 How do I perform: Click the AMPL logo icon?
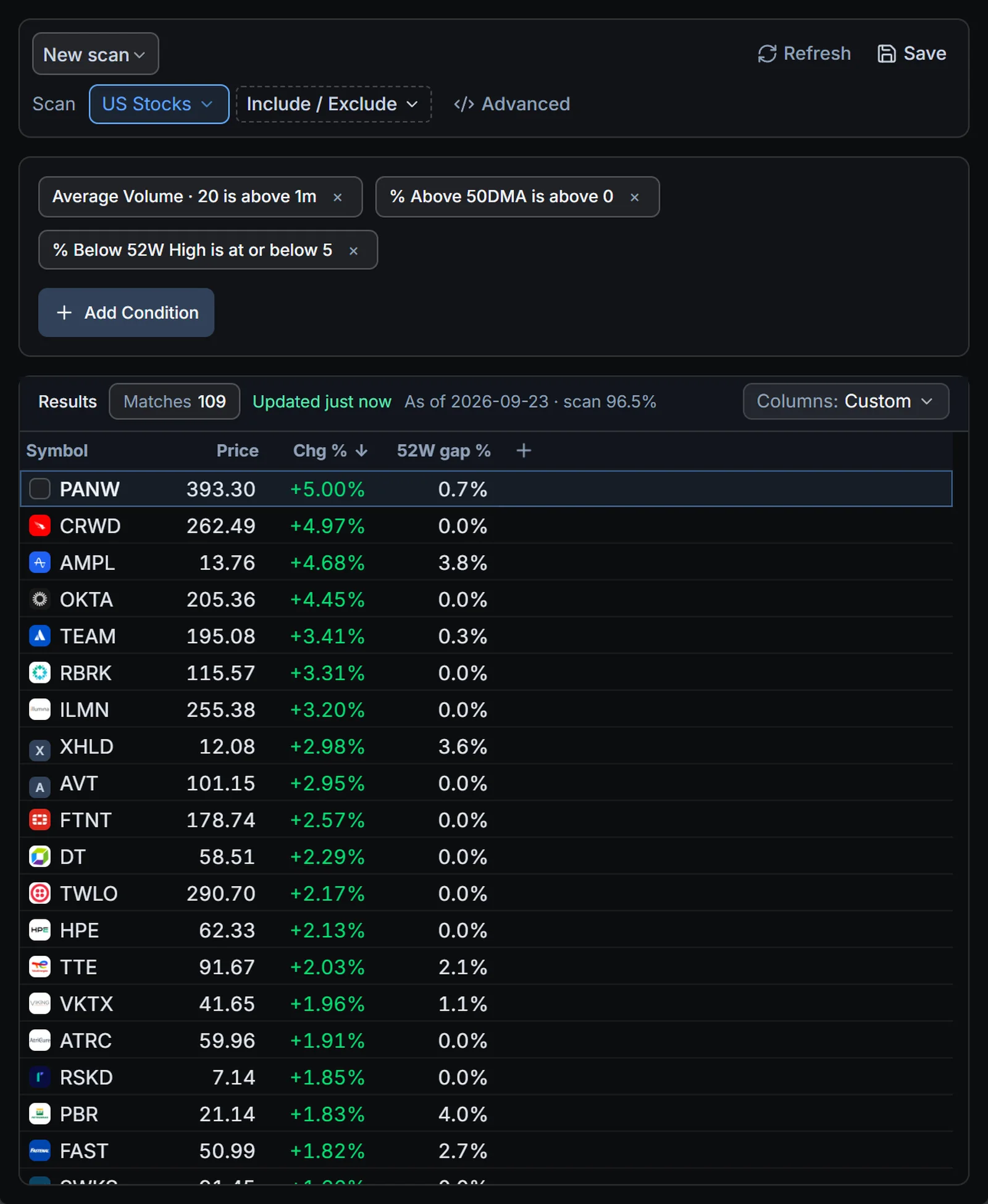pyautogui.click(x=40, y=562)
